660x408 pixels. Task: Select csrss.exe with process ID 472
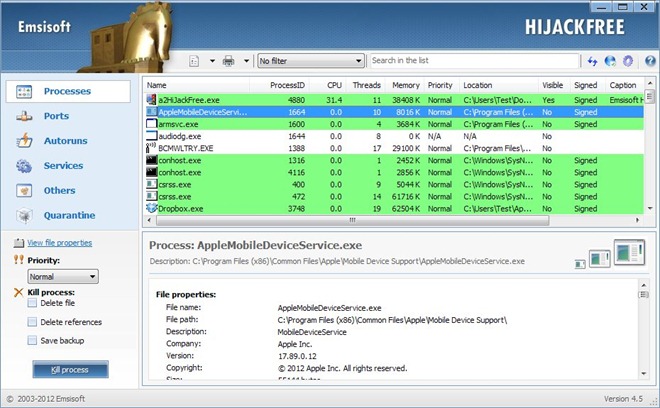394,197
